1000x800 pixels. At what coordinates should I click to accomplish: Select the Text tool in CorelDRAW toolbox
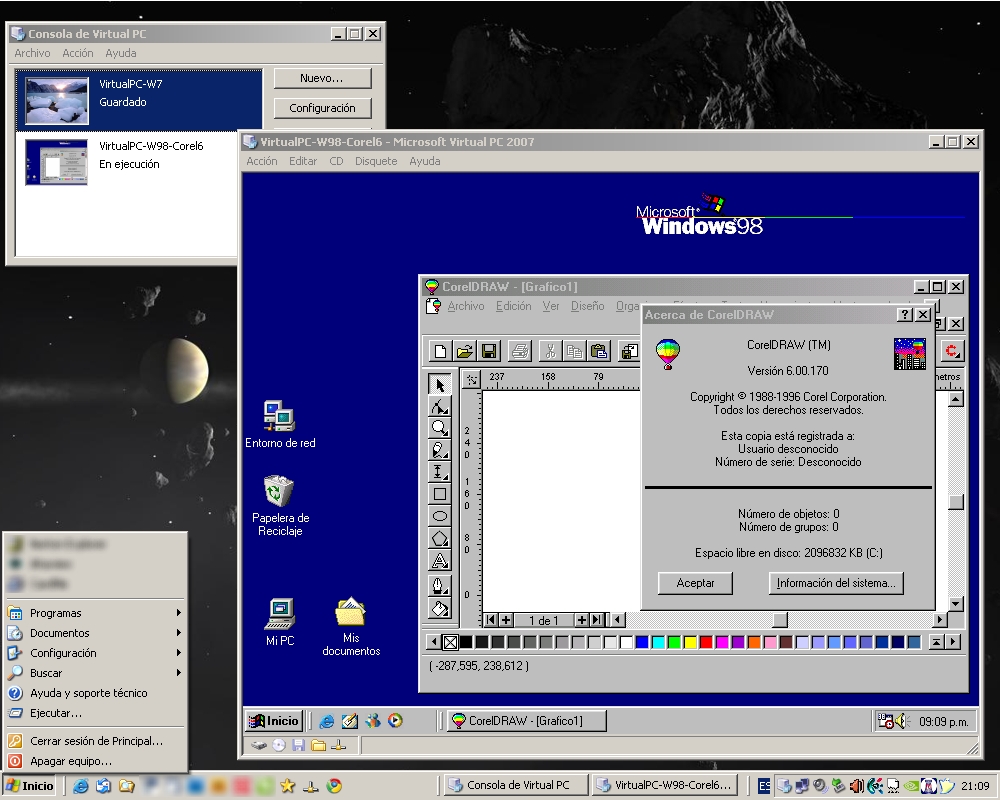click(x=439, y=561)
